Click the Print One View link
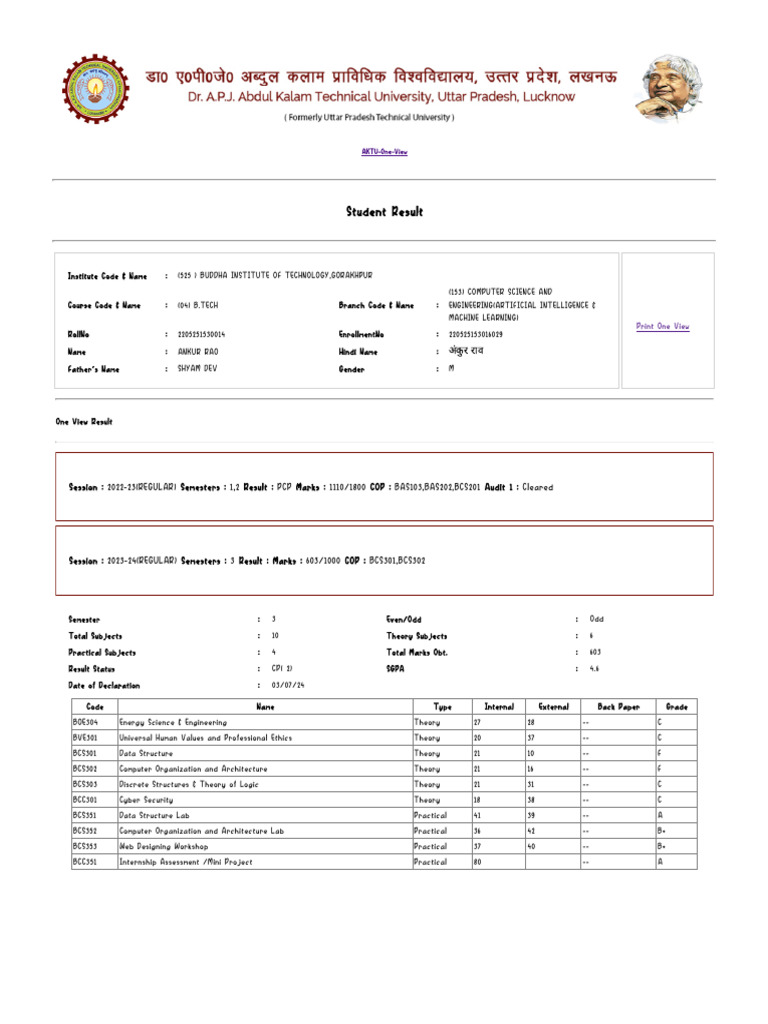 (x=663, y=326)
